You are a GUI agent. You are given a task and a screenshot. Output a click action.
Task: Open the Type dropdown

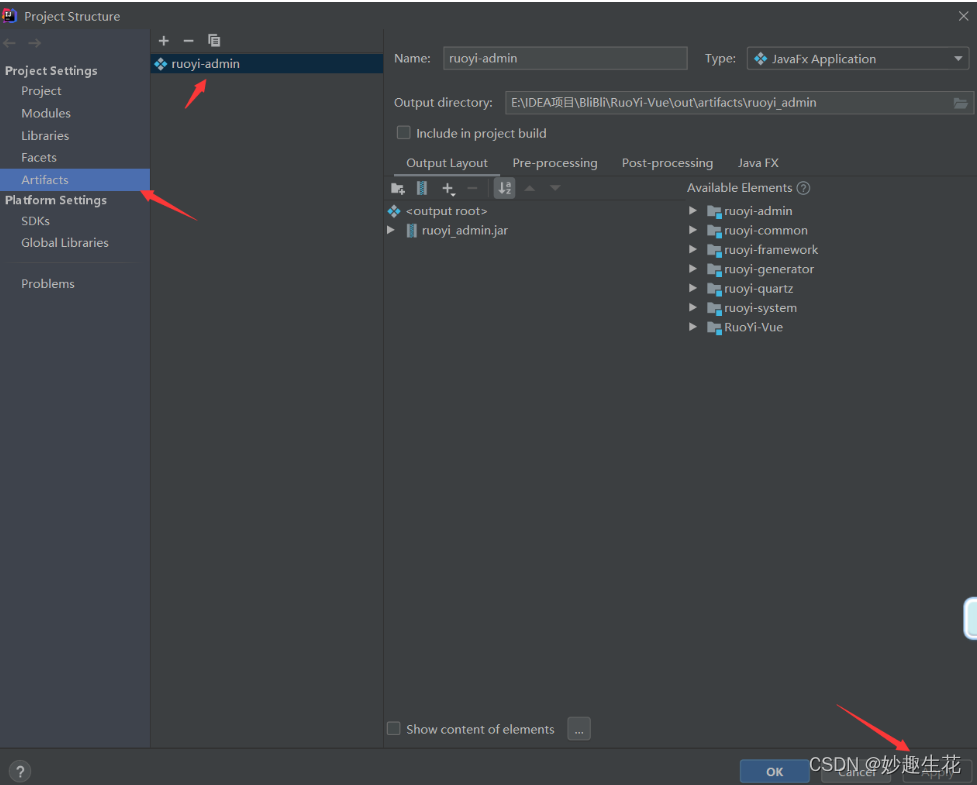857,59
